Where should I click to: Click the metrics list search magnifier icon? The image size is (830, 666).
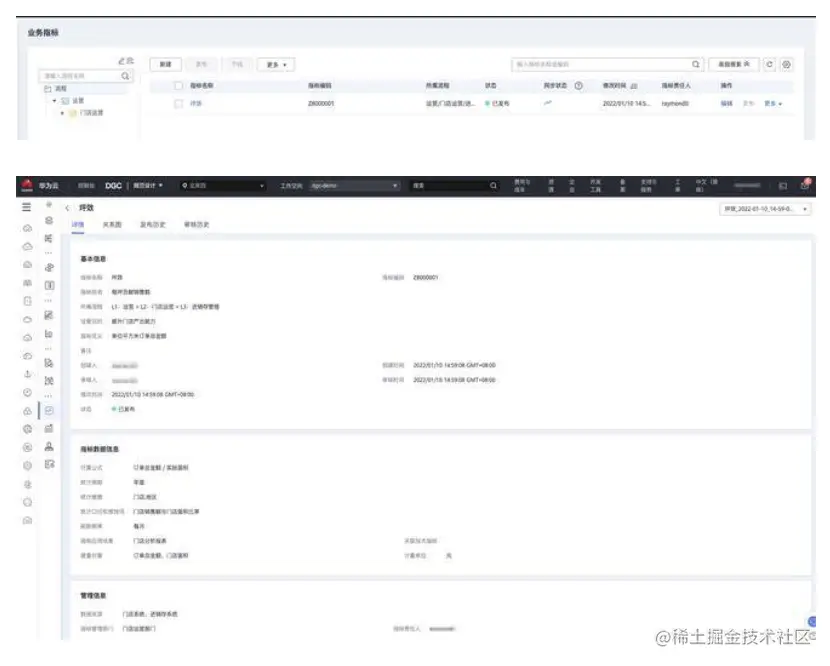click(696, 65)
